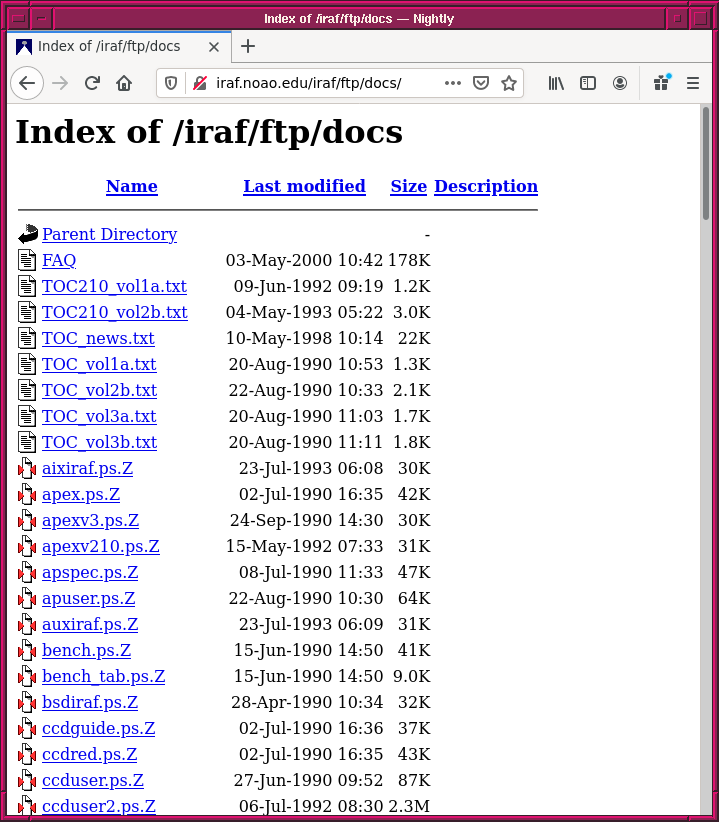Click the back navigation arrow
Screen dimensions: 719x822
coord(27,83)
